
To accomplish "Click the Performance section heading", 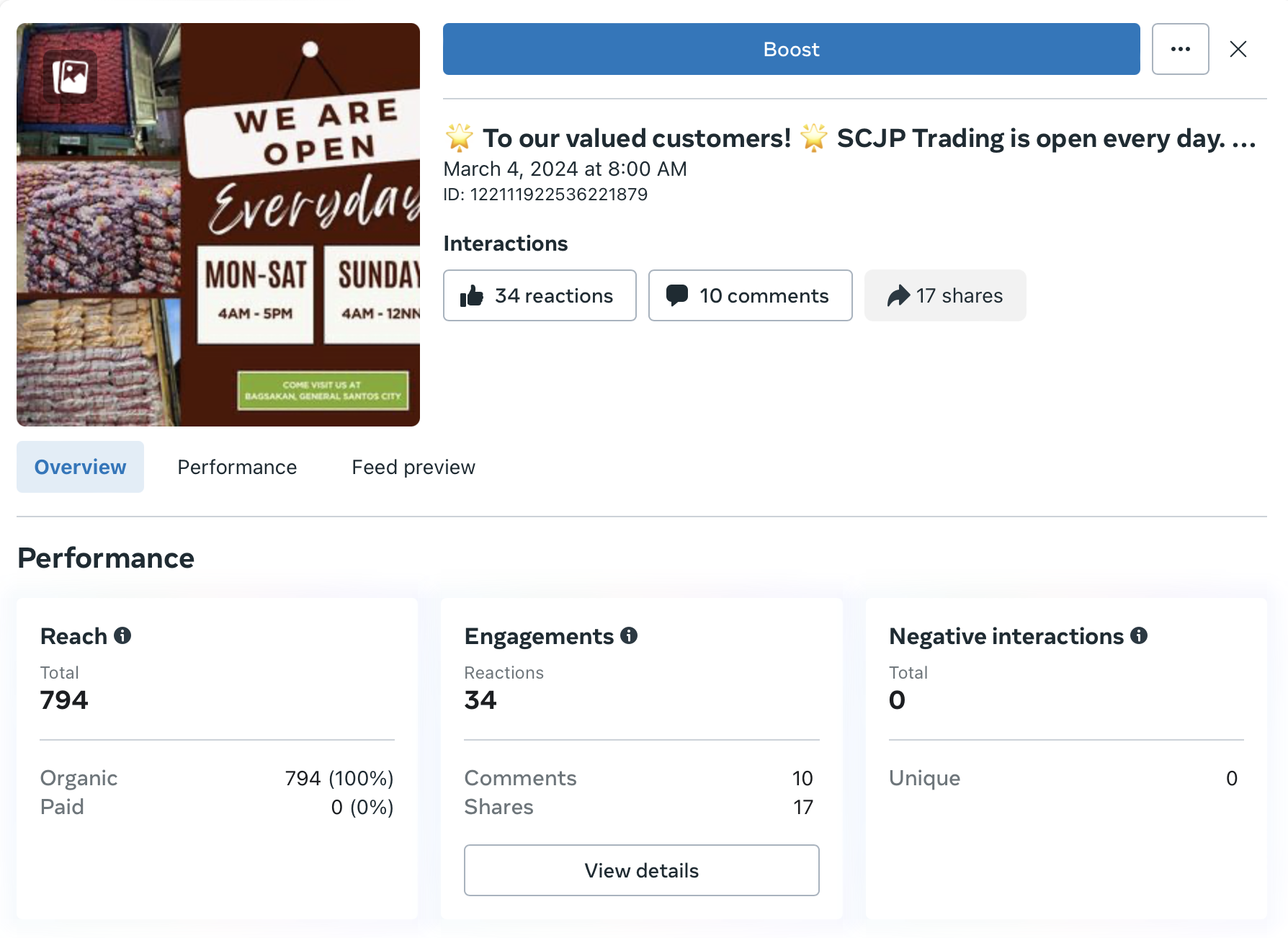I will (106, 558).
